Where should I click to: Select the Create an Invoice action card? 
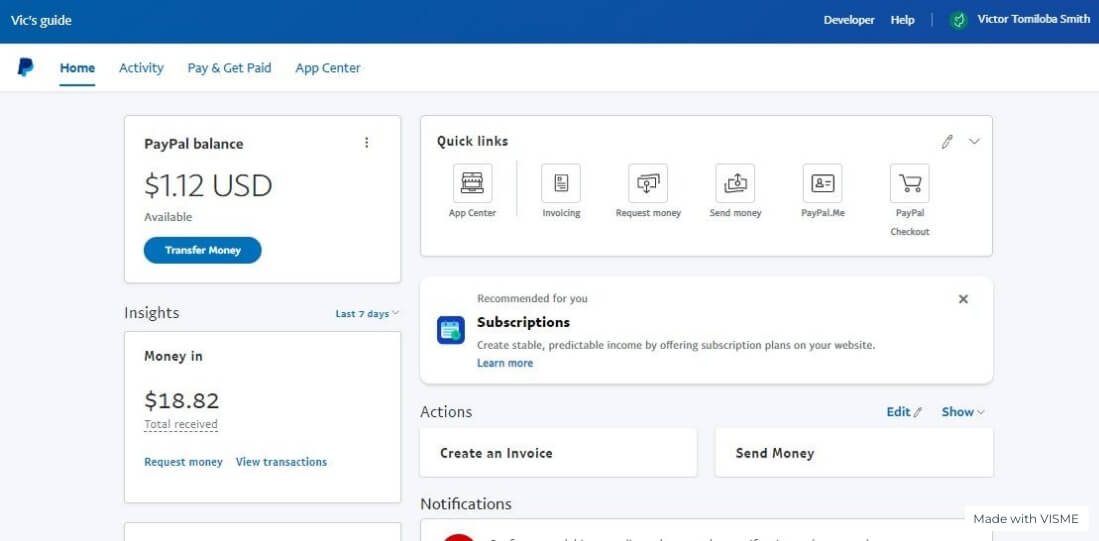point(558,453)
